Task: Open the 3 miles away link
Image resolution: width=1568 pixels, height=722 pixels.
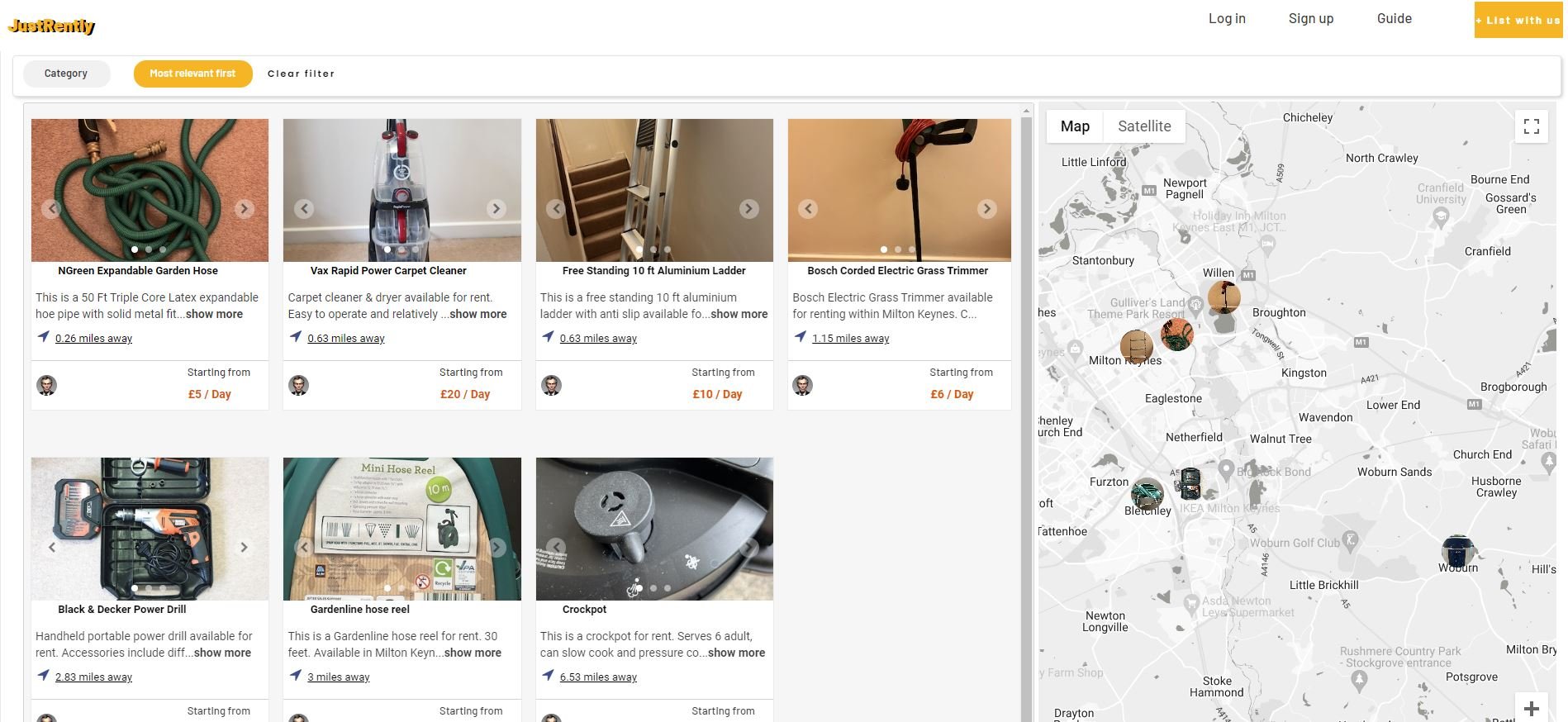Action: point(339,677)
